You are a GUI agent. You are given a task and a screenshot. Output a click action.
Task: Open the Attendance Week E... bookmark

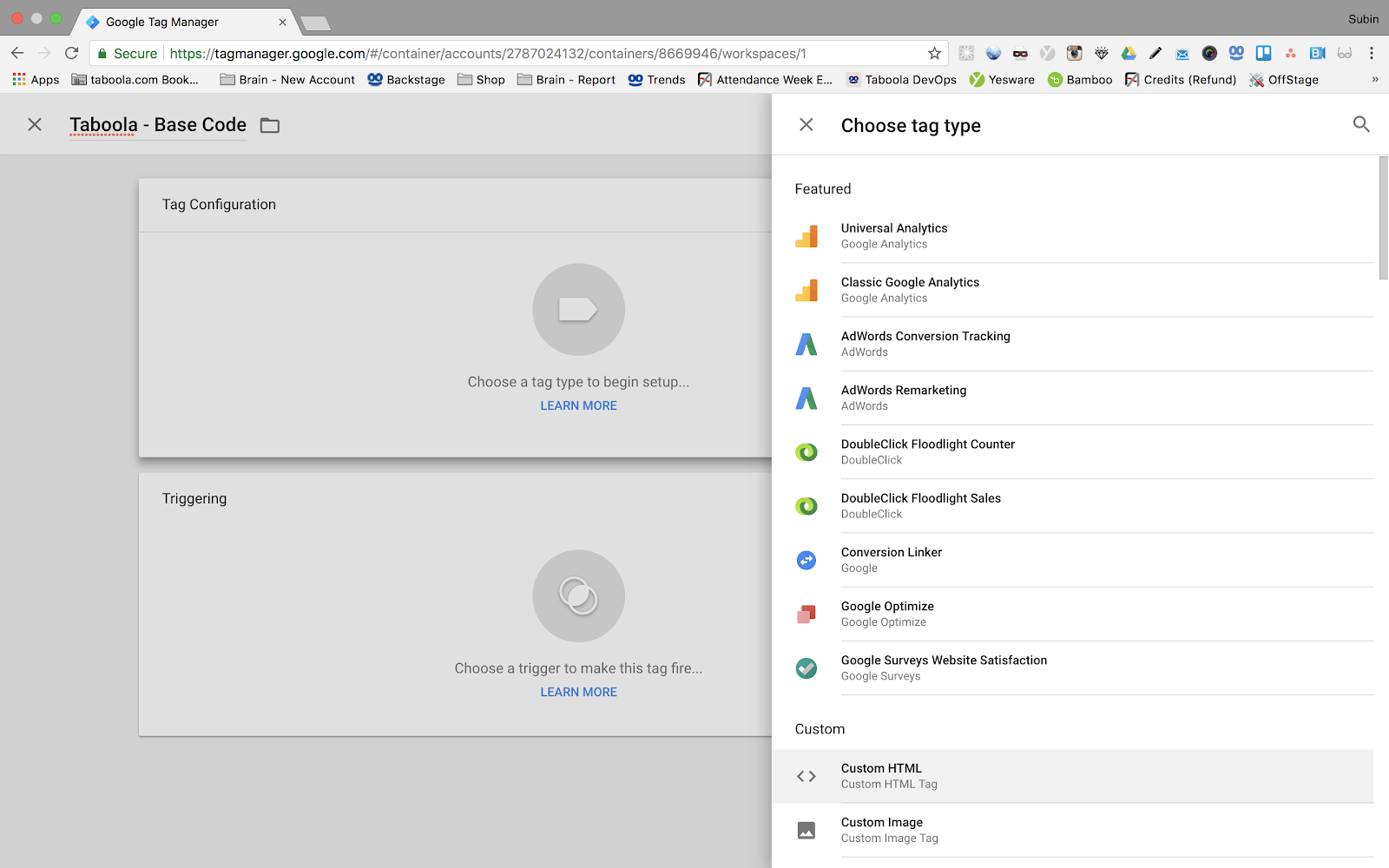coord(765,79)
